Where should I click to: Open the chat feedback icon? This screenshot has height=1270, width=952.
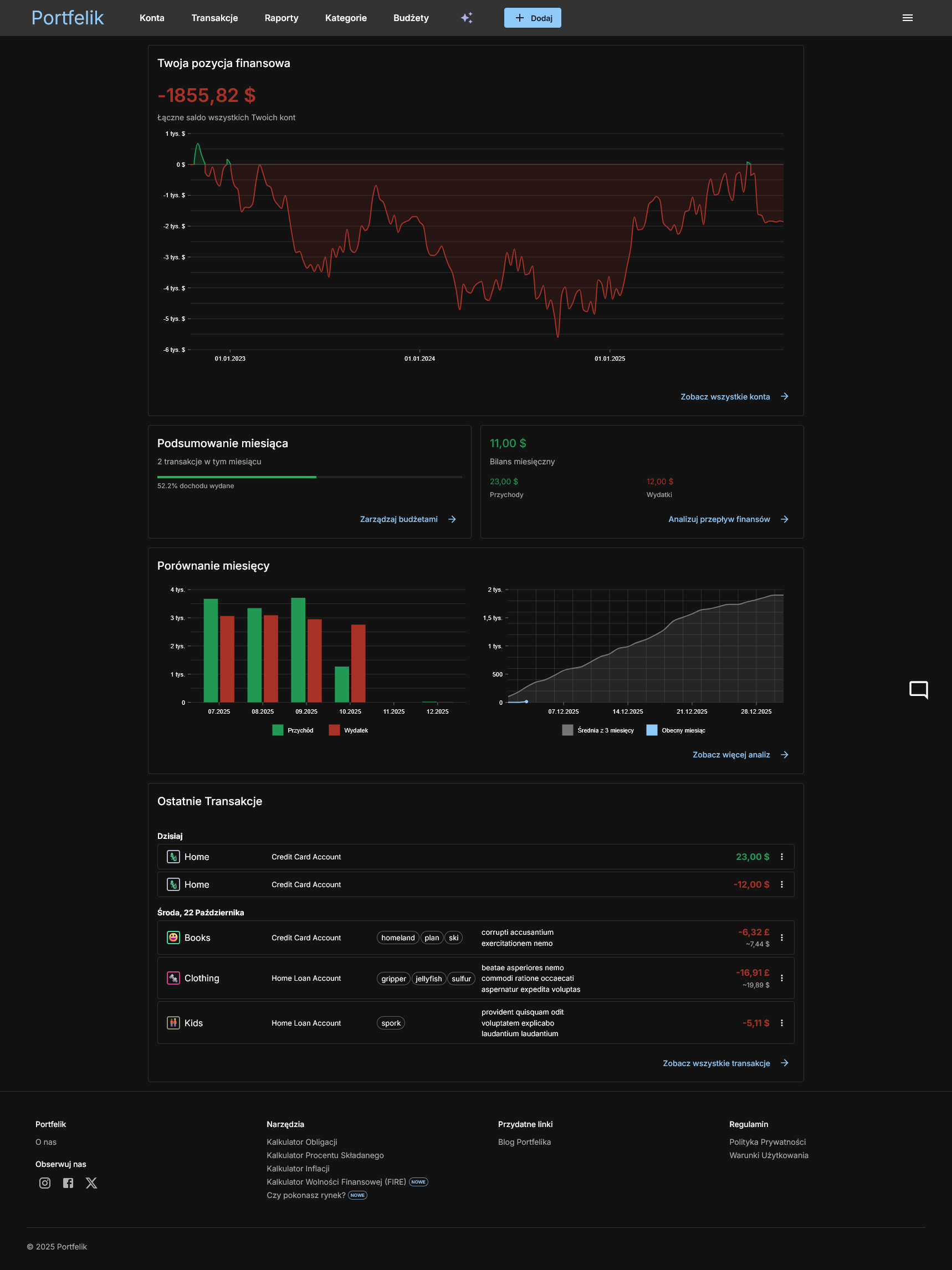[918, 689]
